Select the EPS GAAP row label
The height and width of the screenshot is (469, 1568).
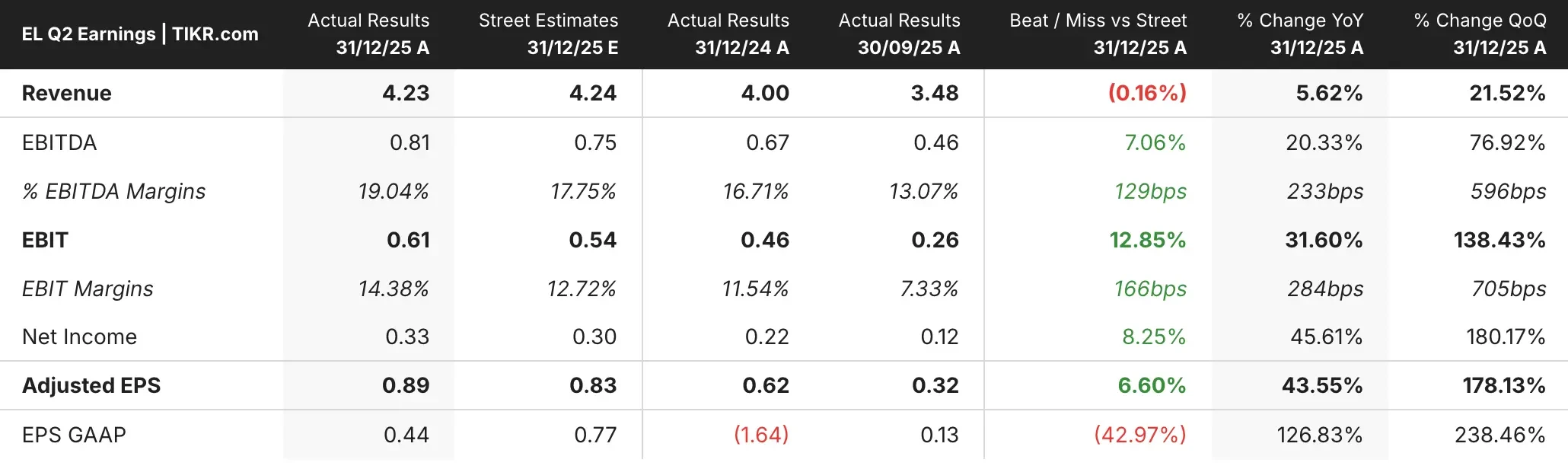pos(75,435)
